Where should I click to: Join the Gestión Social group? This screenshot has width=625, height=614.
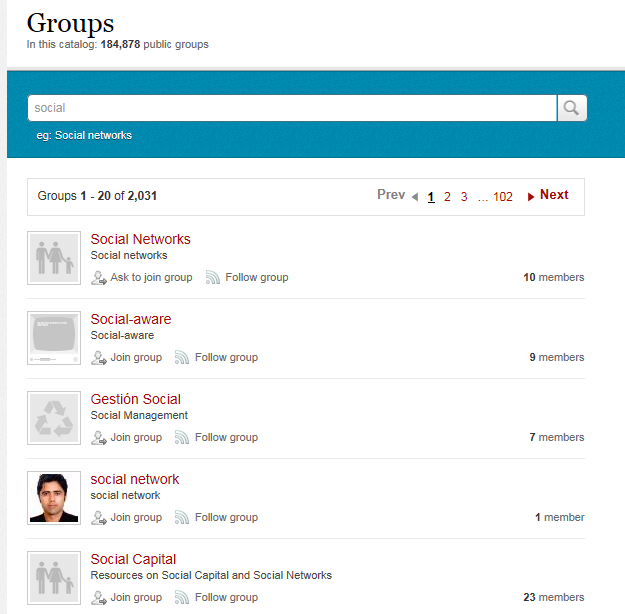(136, 437)
